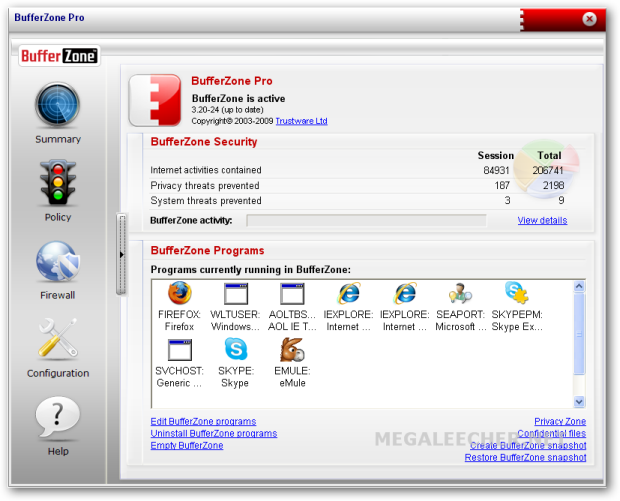The width and height of the screenshot is (620, 501).
Task: Click session value 84931
Action: click(496, 170)
